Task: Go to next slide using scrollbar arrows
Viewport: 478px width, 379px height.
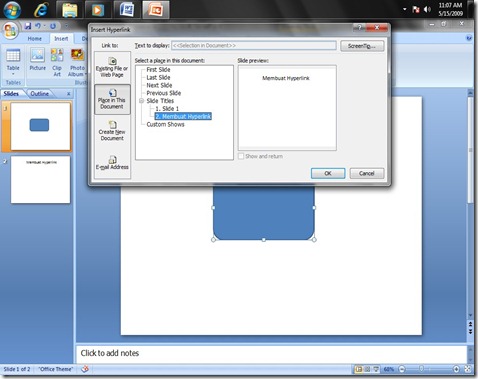Action: tap(470, 332)
